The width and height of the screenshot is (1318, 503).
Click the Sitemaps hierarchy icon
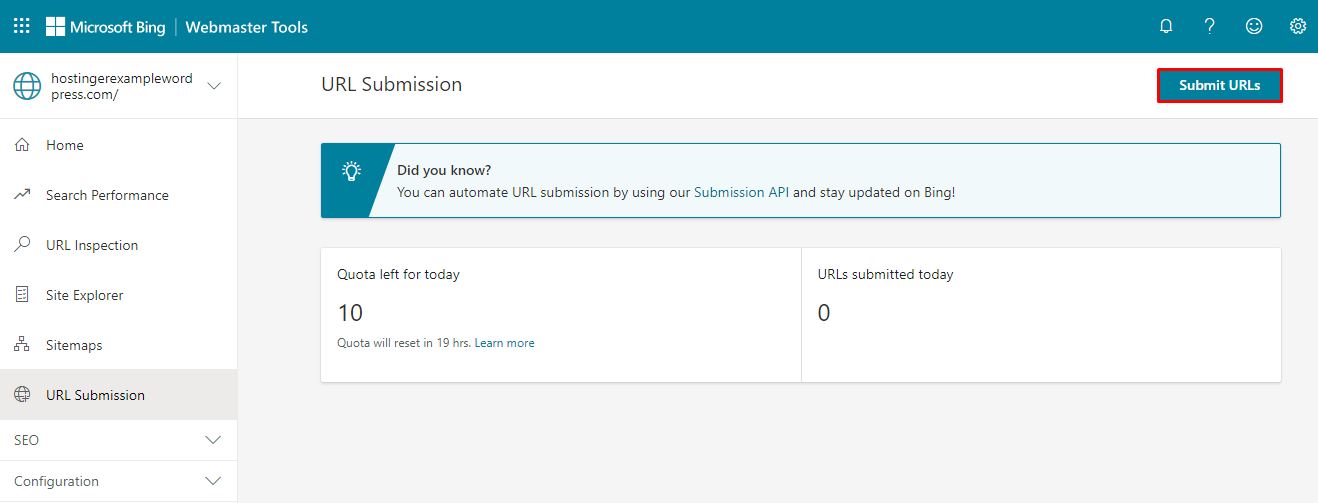coord(22,345)
